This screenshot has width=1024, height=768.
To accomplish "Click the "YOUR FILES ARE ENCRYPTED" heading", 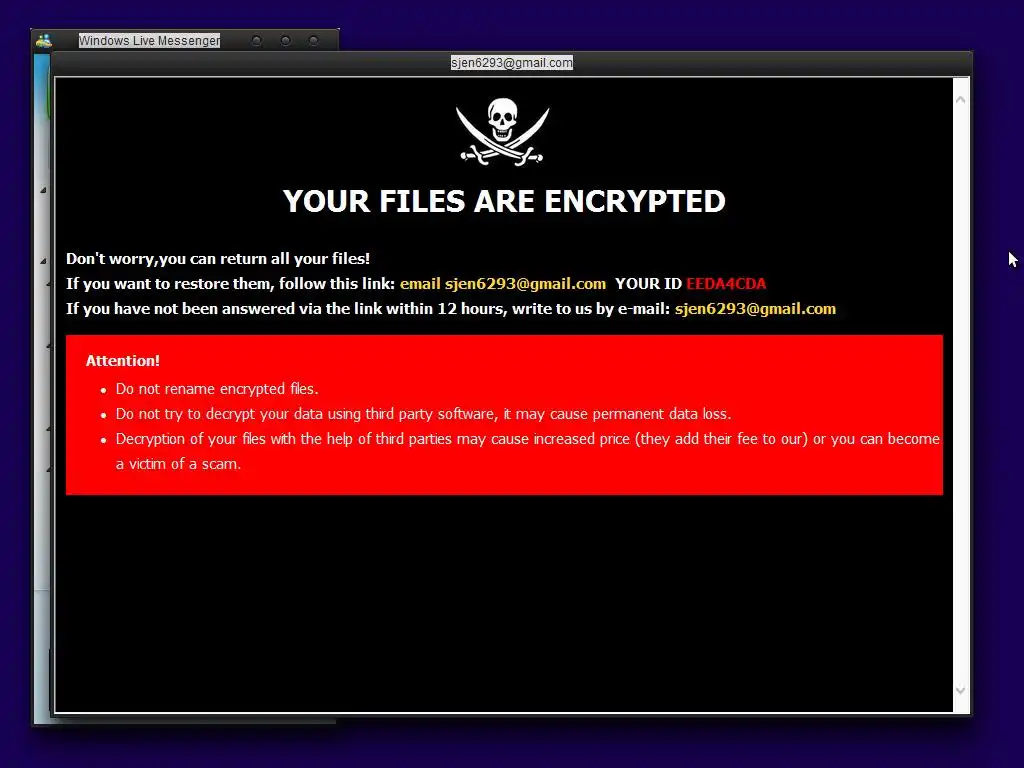I will point(504,201).
